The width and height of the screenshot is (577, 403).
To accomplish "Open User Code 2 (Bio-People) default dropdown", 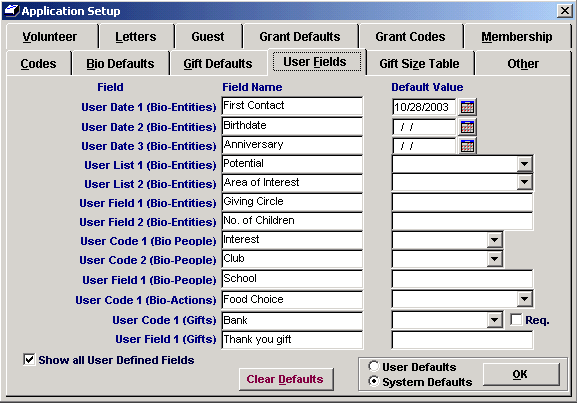I will pos(494,259).
